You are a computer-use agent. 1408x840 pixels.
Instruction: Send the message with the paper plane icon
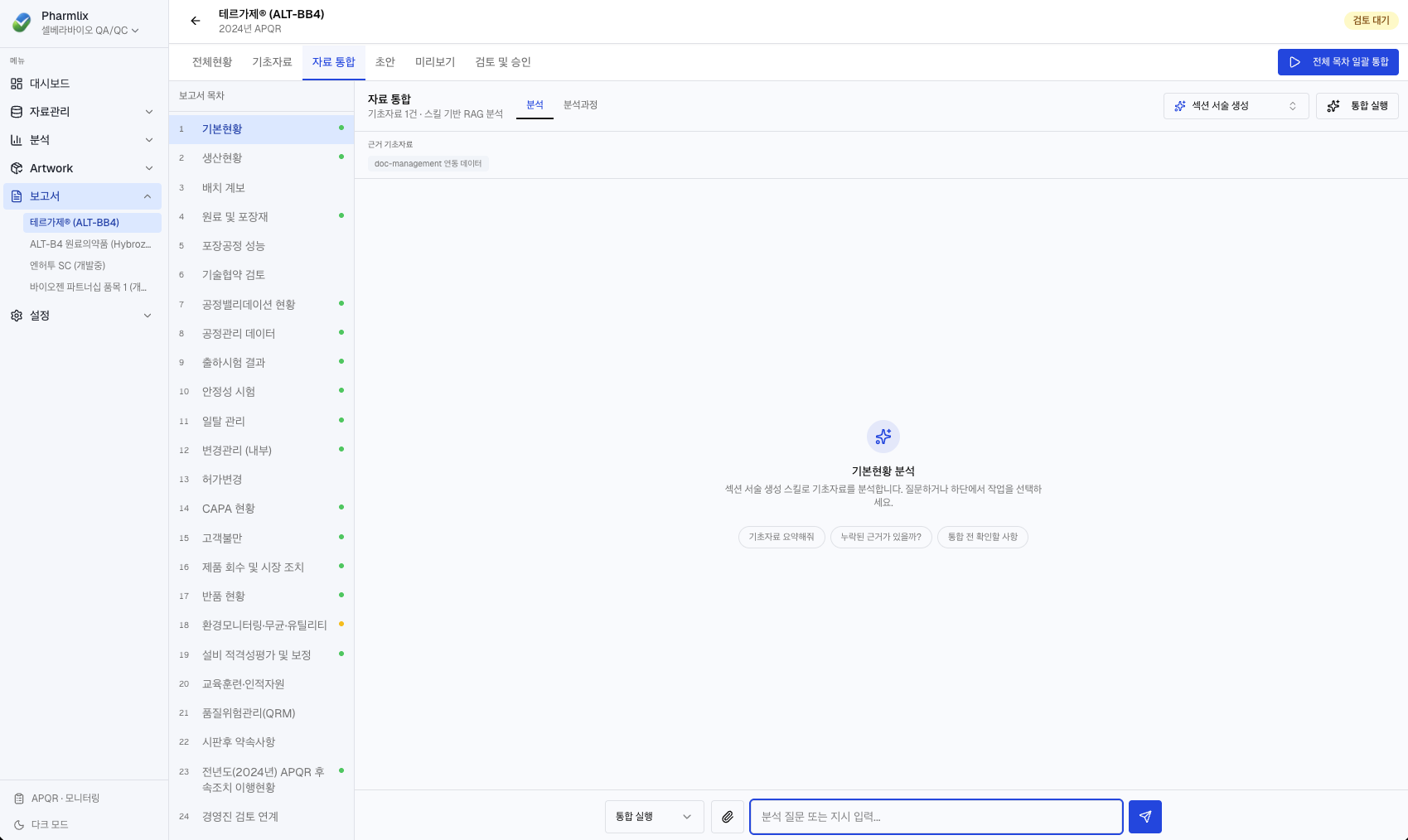[x=1145, y=817]
